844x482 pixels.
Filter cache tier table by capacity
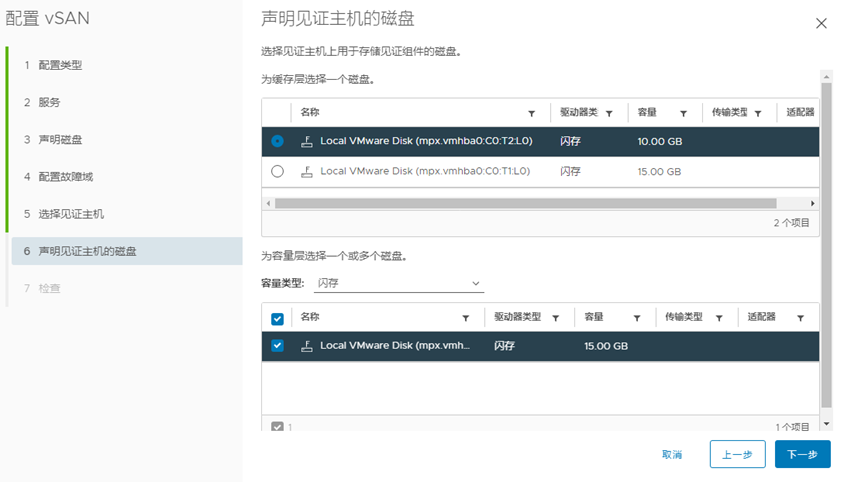pos(683,113)
